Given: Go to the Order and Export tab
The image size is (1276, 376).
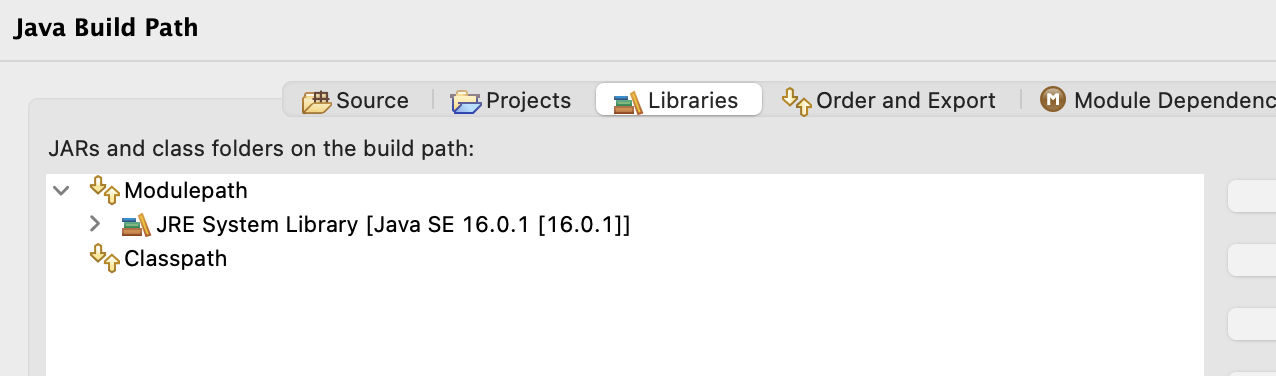Looking at the screenshot, I should [889, 100].
